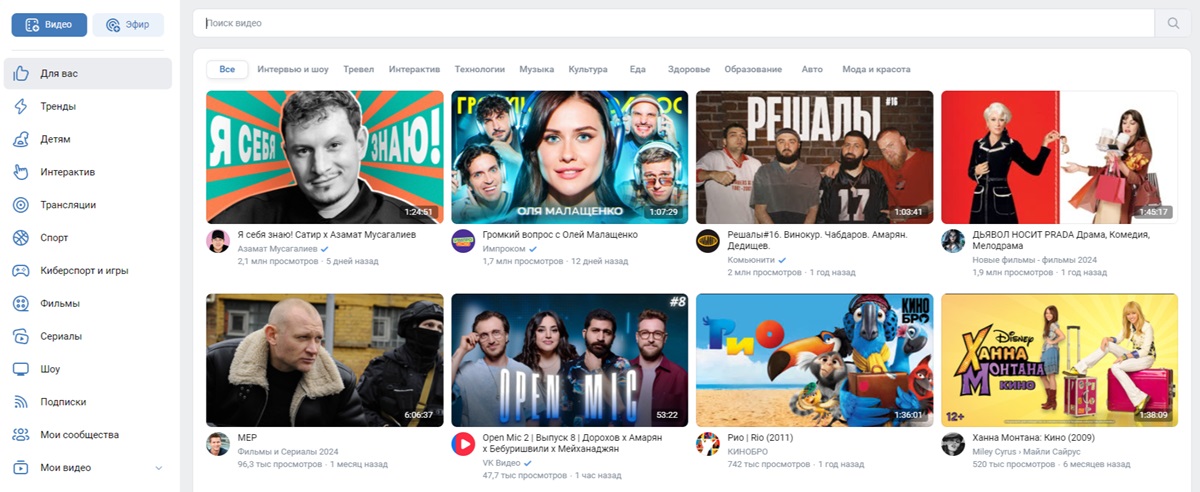Open Фильмы и Сериалы 2024 avatar
The height and width of the screenshot is (492, 1200).
tap(218, 444)
